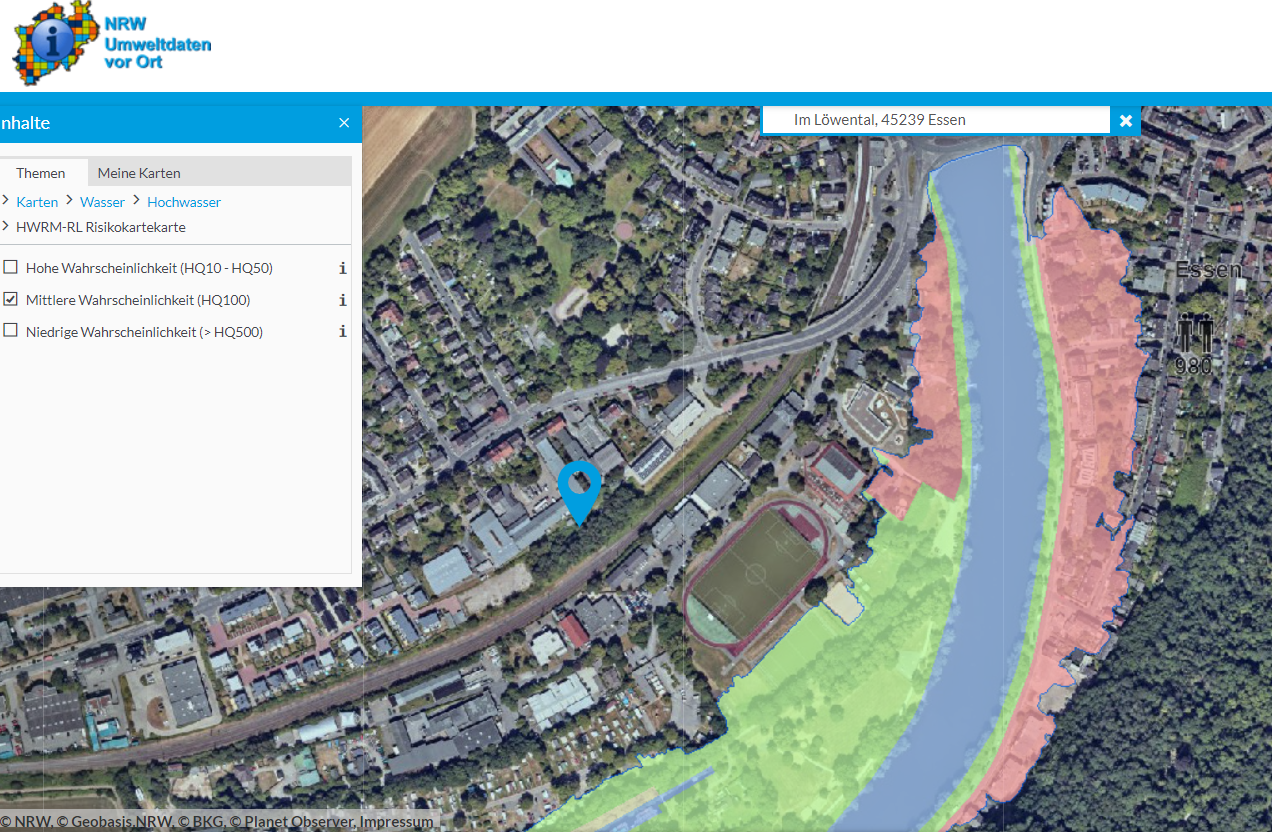Viewport: 1272px width, 832px height.
Task: Uncheck Mittlere Wahrscheinlichkeit (HQ100) layer
Action: click(11, 300)
